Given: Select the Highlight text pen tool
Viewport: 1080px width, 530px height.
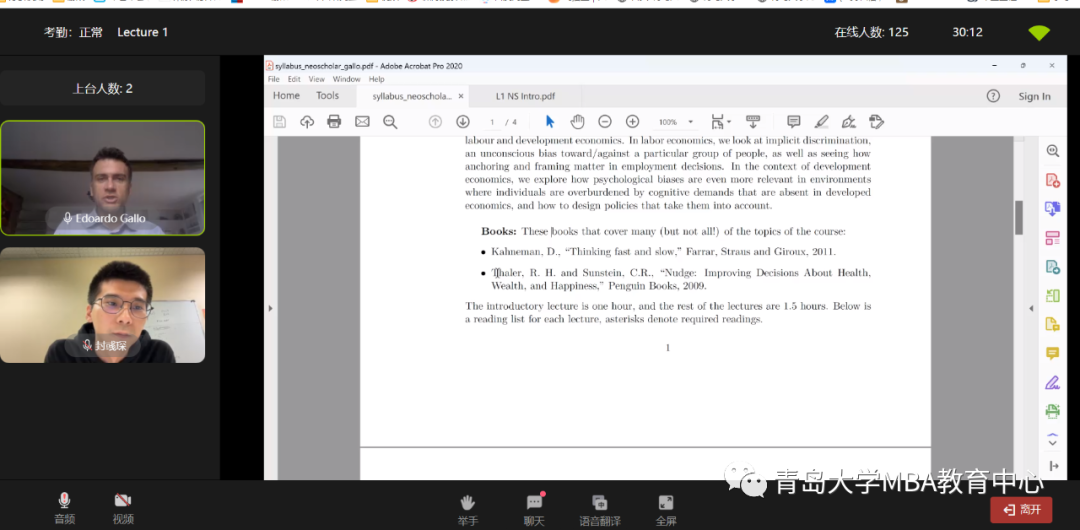Looking at the screenshot, I should (x=821, y=122).
